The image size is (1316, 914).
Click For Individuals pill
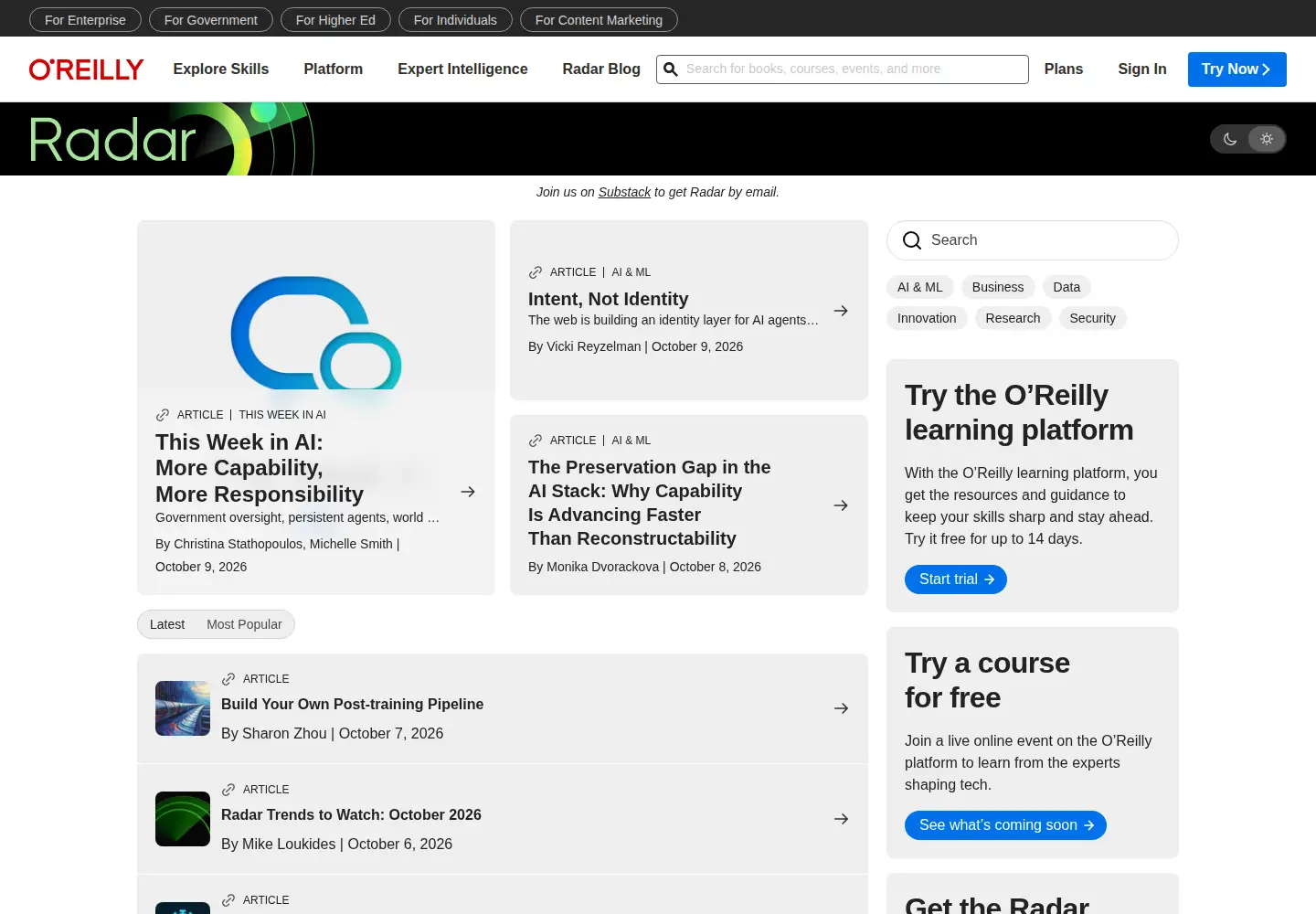point(455,20)
